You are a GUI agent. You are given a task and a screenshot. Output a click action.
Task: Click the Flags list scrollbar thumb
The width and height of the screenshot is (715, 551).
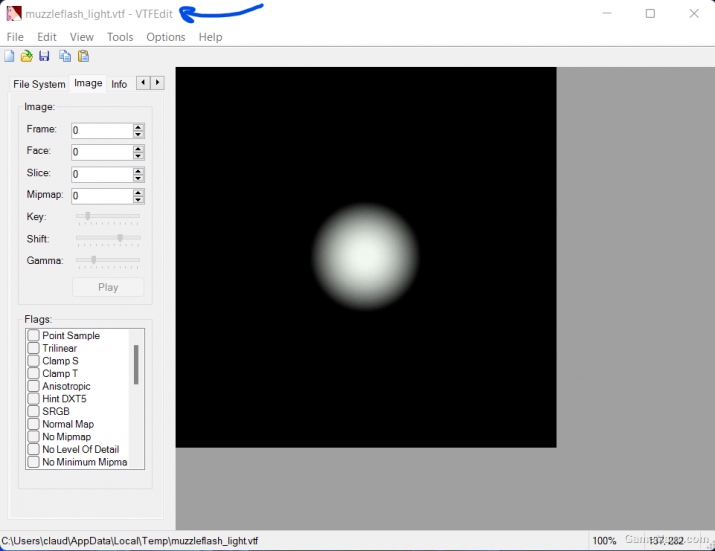click(x=136, y=364)
